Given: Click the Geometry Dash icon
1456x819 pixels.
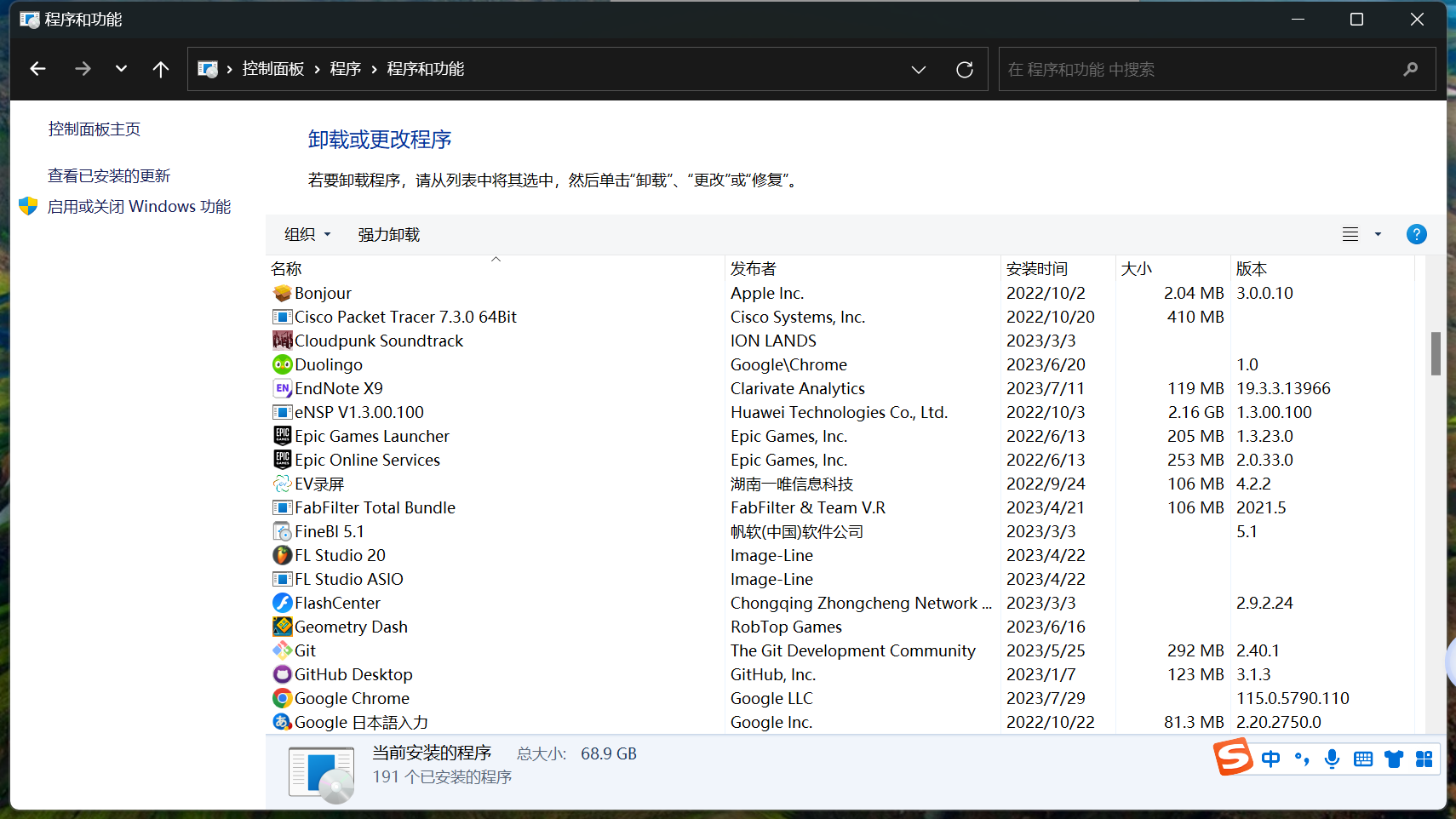Looking at the screenshot, I should coord(283,627).
